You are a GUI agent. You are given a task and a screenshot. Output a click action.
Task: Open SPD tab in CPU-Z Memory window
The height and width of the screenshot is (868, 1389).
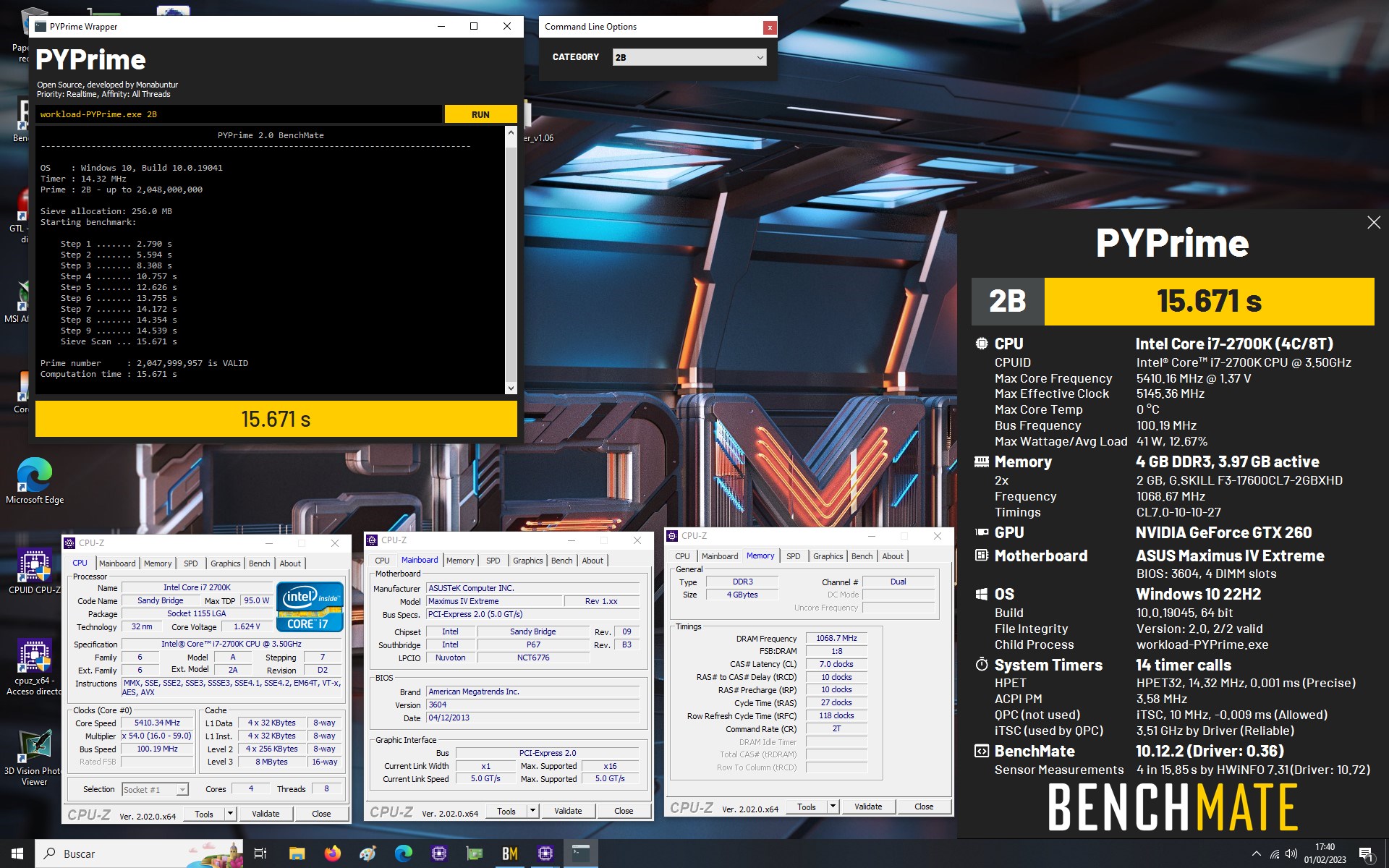(x=793, y=556)
